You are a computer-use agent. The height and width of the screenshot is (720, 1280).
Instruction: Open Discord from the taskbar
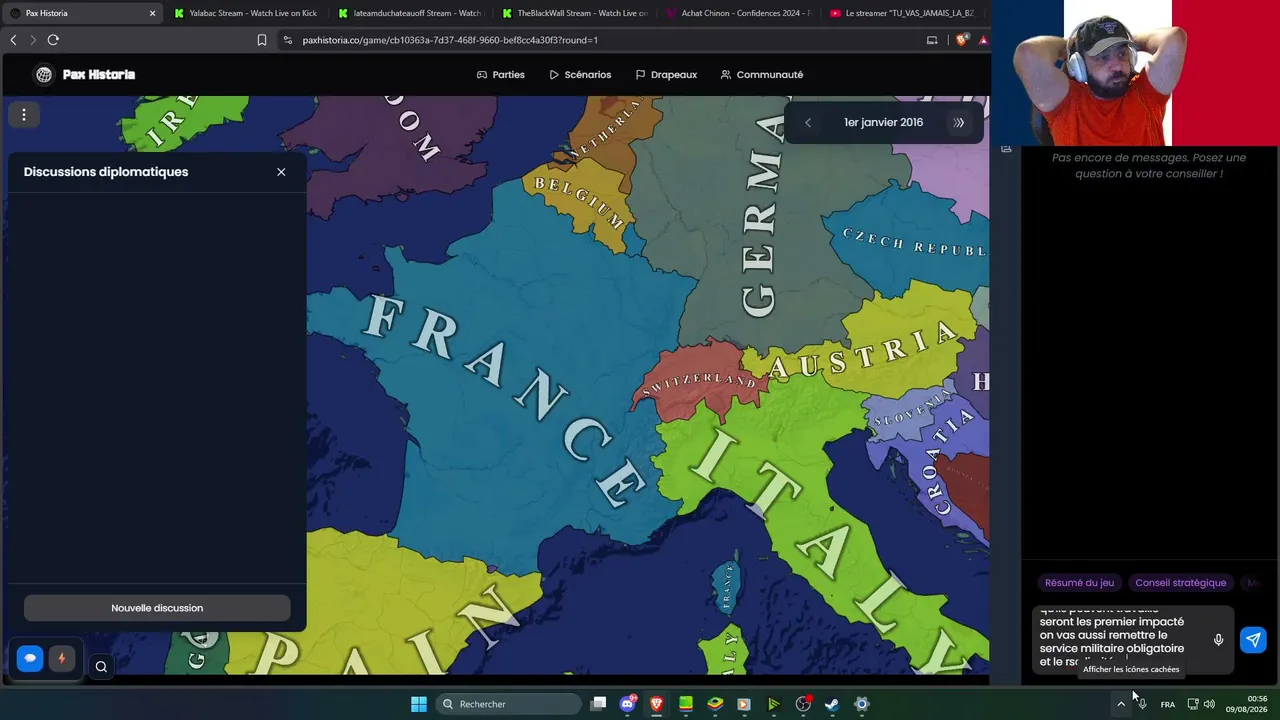point(627,704)
